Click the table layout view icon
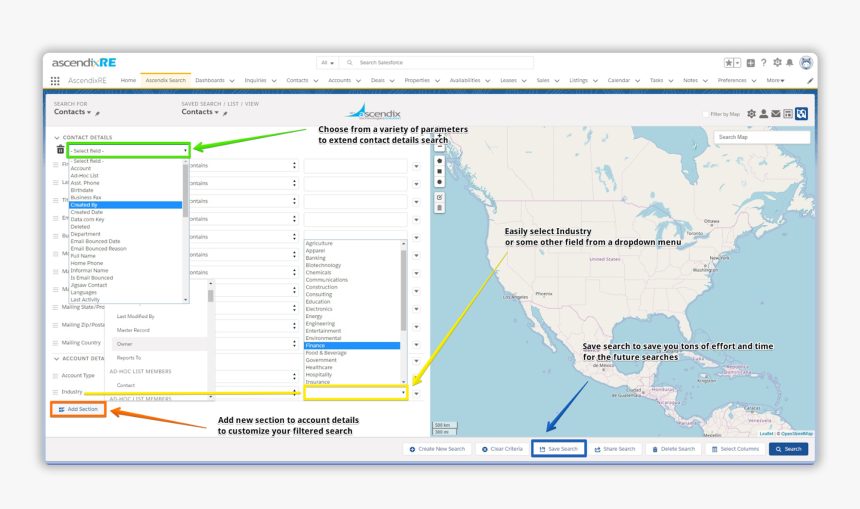860x509 pixels. pos(788,114)
